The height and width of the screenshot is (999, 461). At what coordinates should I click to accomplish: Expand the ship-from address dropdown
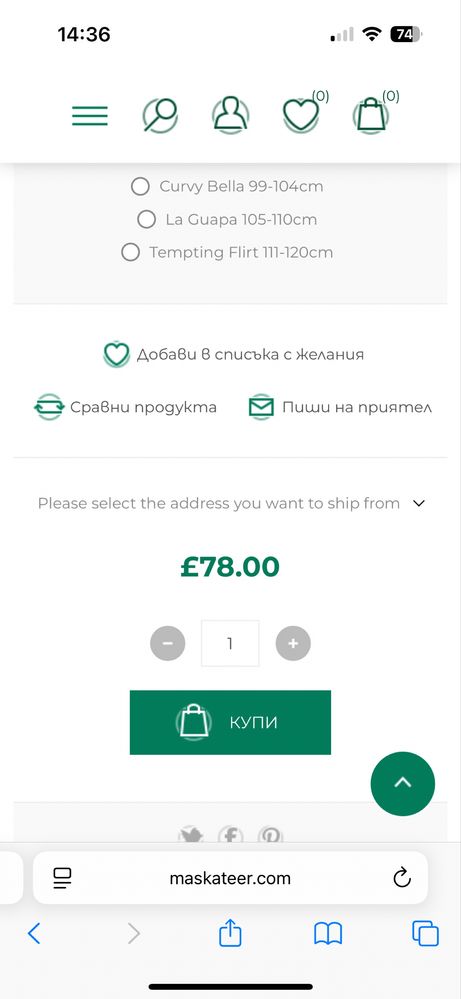pos(230,503)
